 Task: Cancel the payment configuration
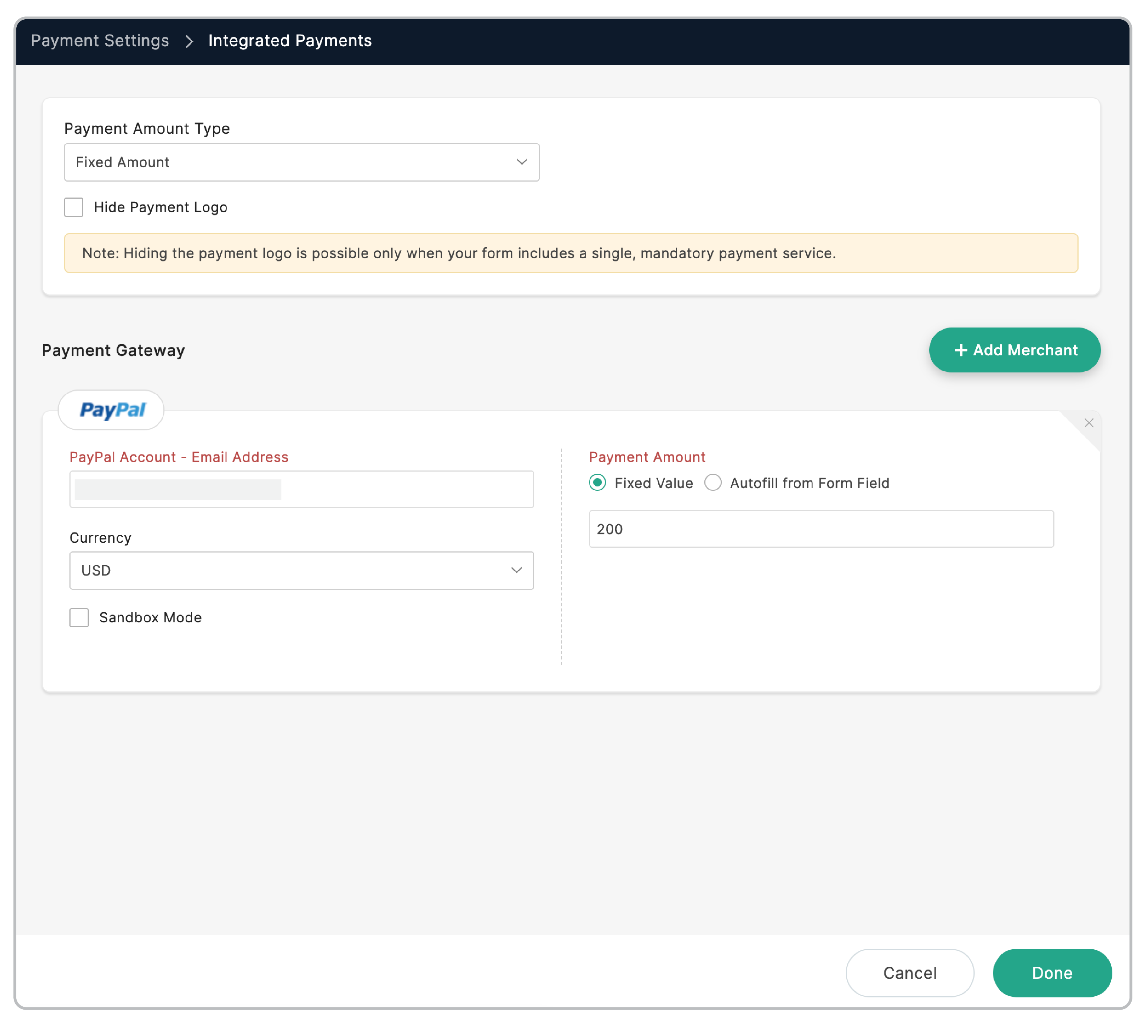[909, 973]
